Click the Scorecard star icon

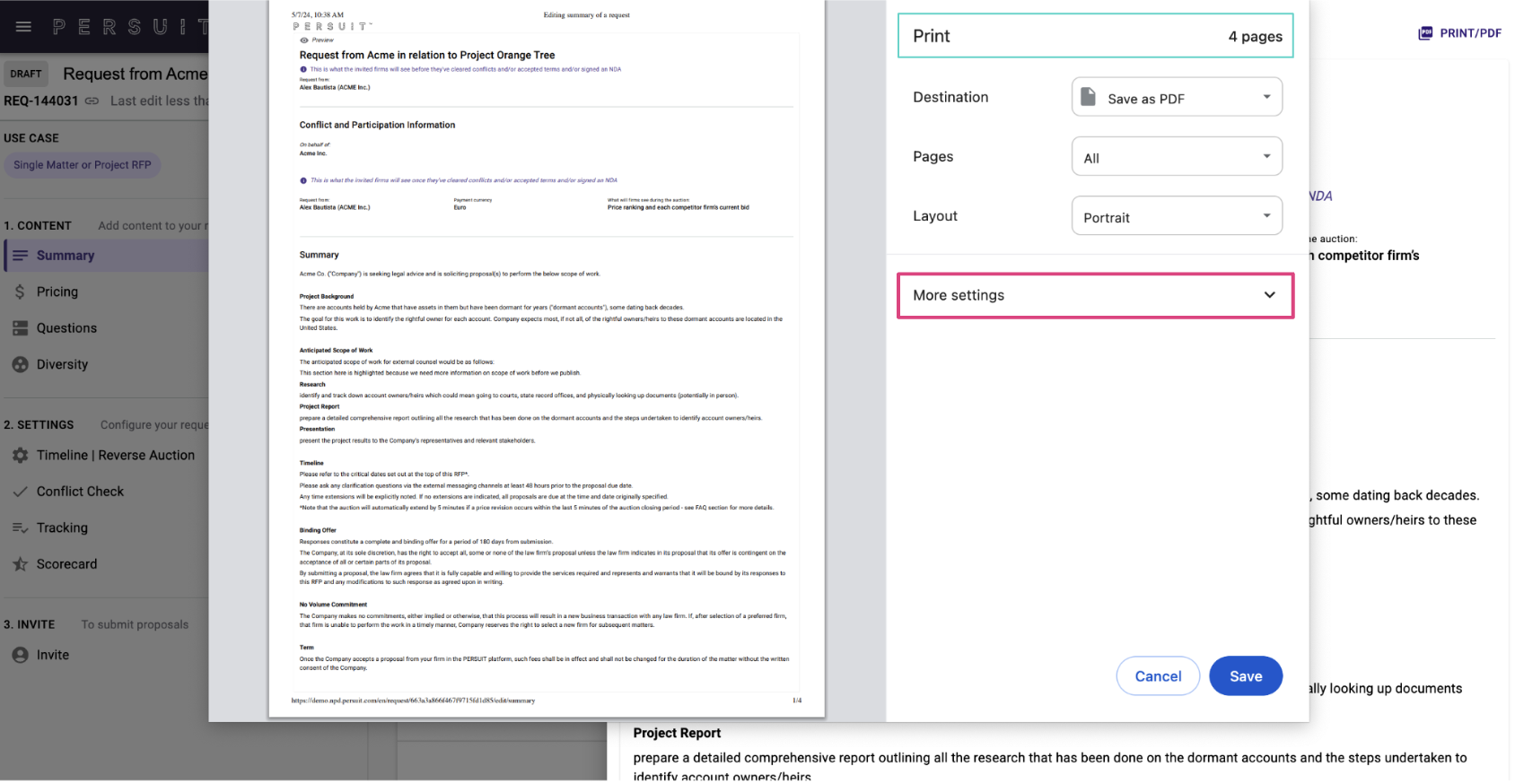[21, 564]
